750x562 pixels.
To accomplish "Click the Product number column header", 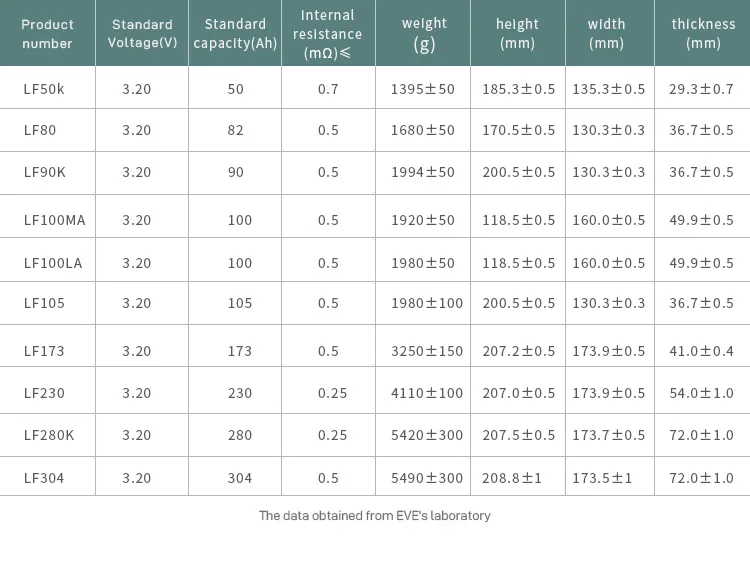I will [47, 33].
